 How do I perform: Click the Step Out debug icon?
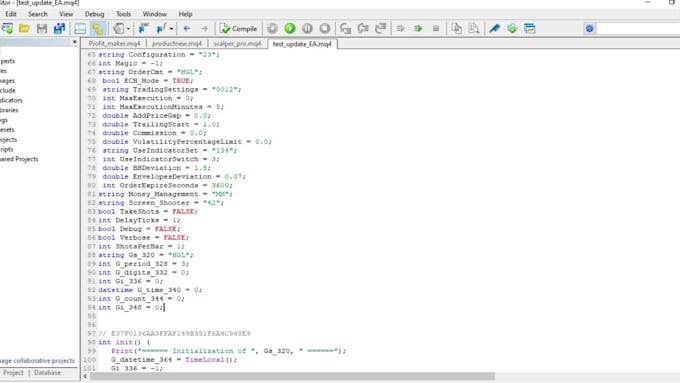[380, 29]
